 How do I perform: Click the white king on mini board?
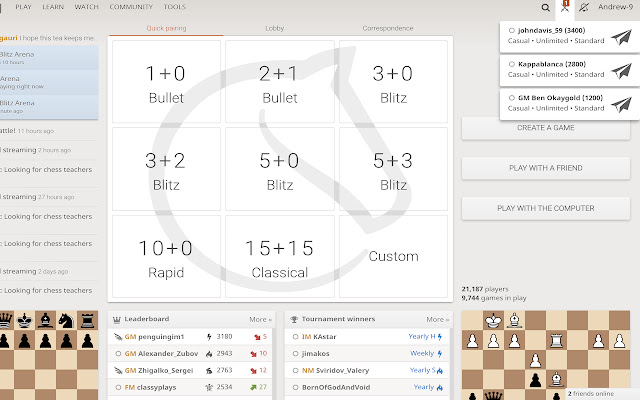(493, 320)
